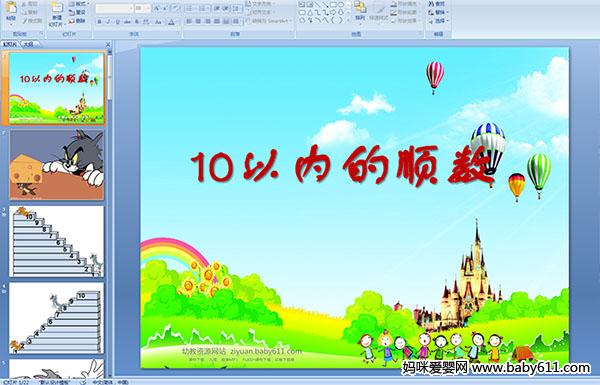Image resolution: width=600 pixels, height=385 pixels.
Task: Close the slide thumbnail pane
Action: (108, 44)
